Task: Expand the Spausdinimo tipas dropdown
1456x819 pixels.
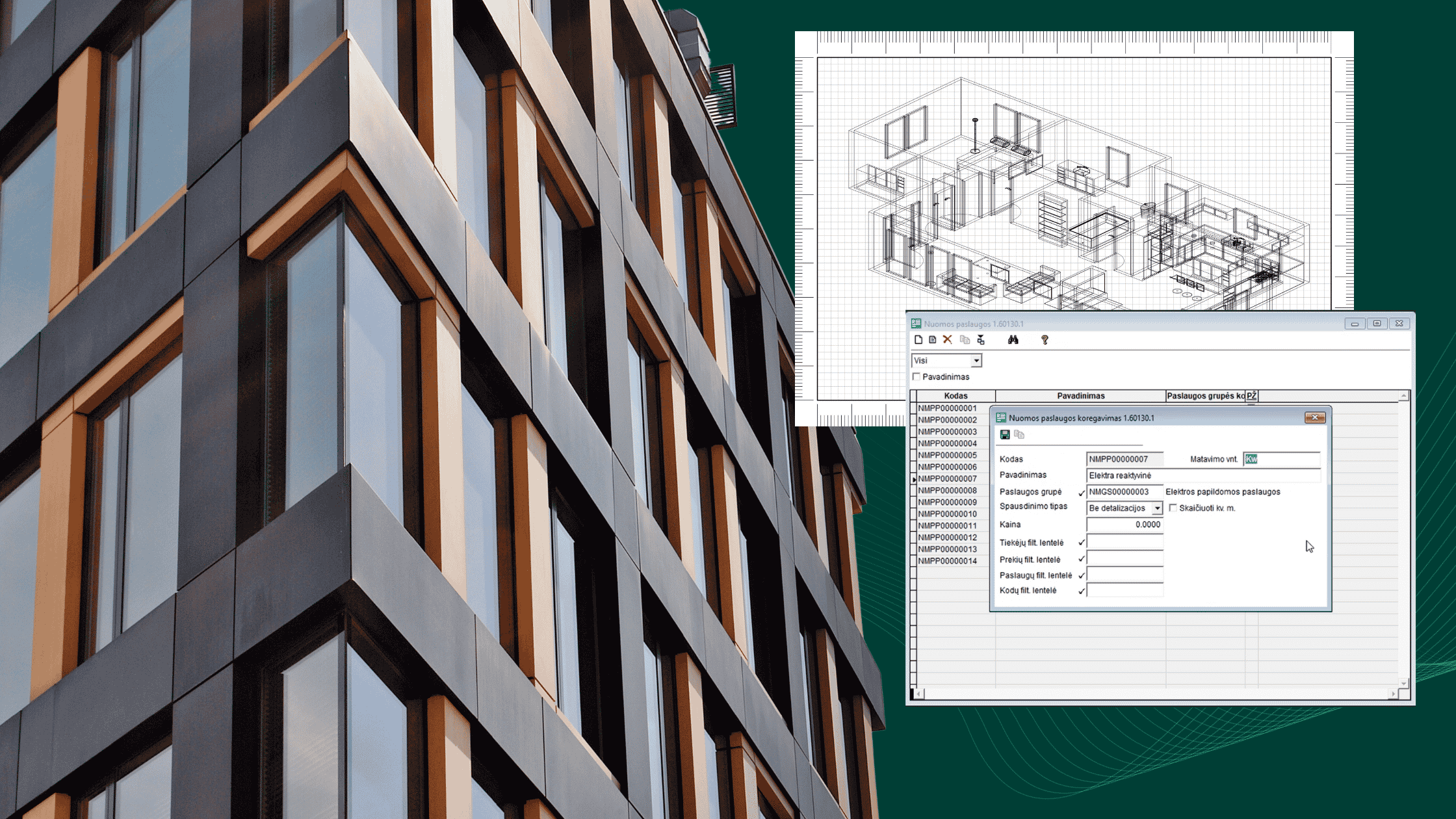Action: pyautogui.click(x=1157, y=508)
